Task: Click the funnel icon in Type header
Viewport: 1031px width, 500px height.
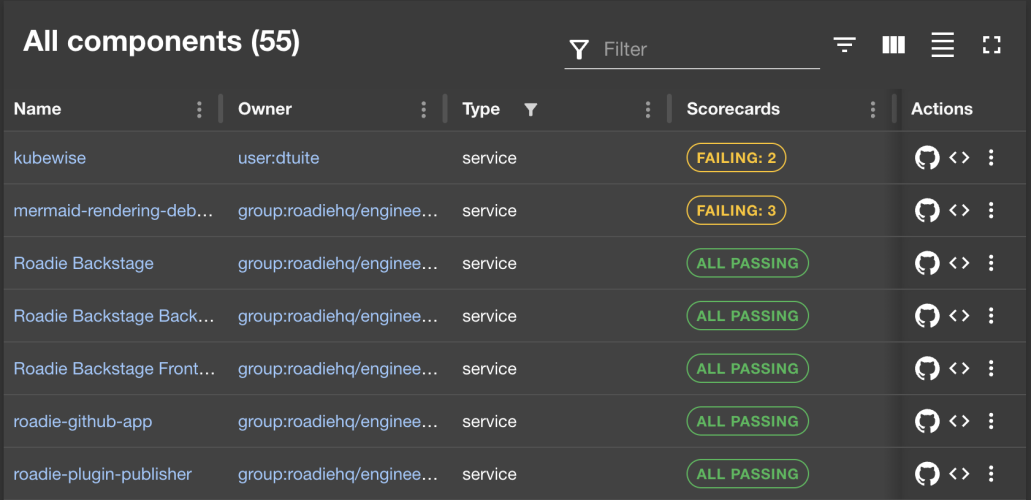Action: tap(531, 110)
